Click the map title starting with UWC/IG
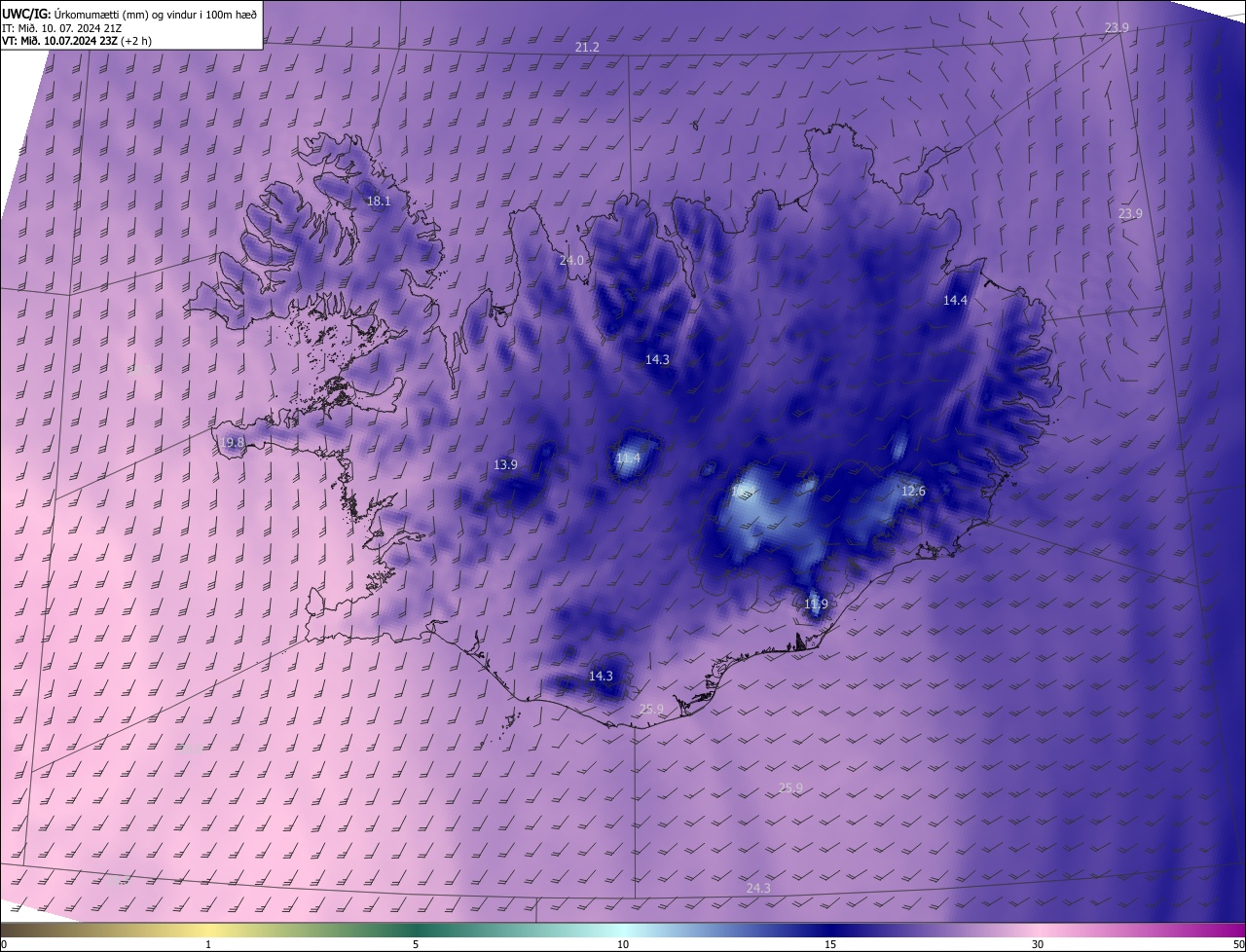Screen dimensions: 1246x952 pyautogui.click(x=130, y=13)
